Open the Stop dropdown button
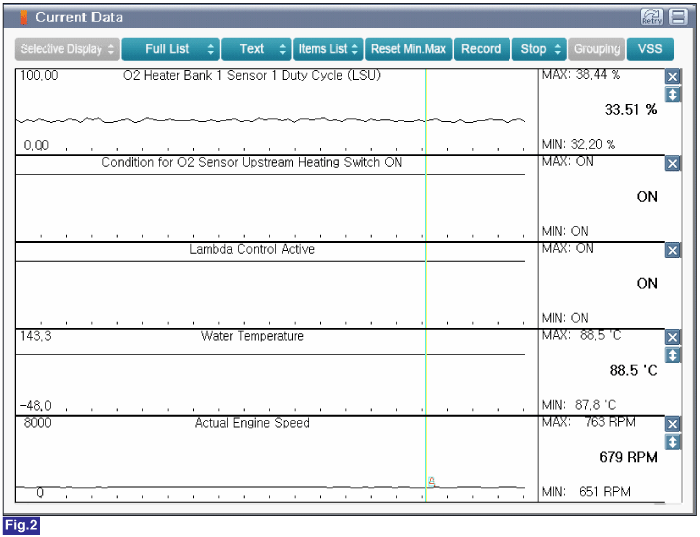The image size is (700, 537). (539, 49)
